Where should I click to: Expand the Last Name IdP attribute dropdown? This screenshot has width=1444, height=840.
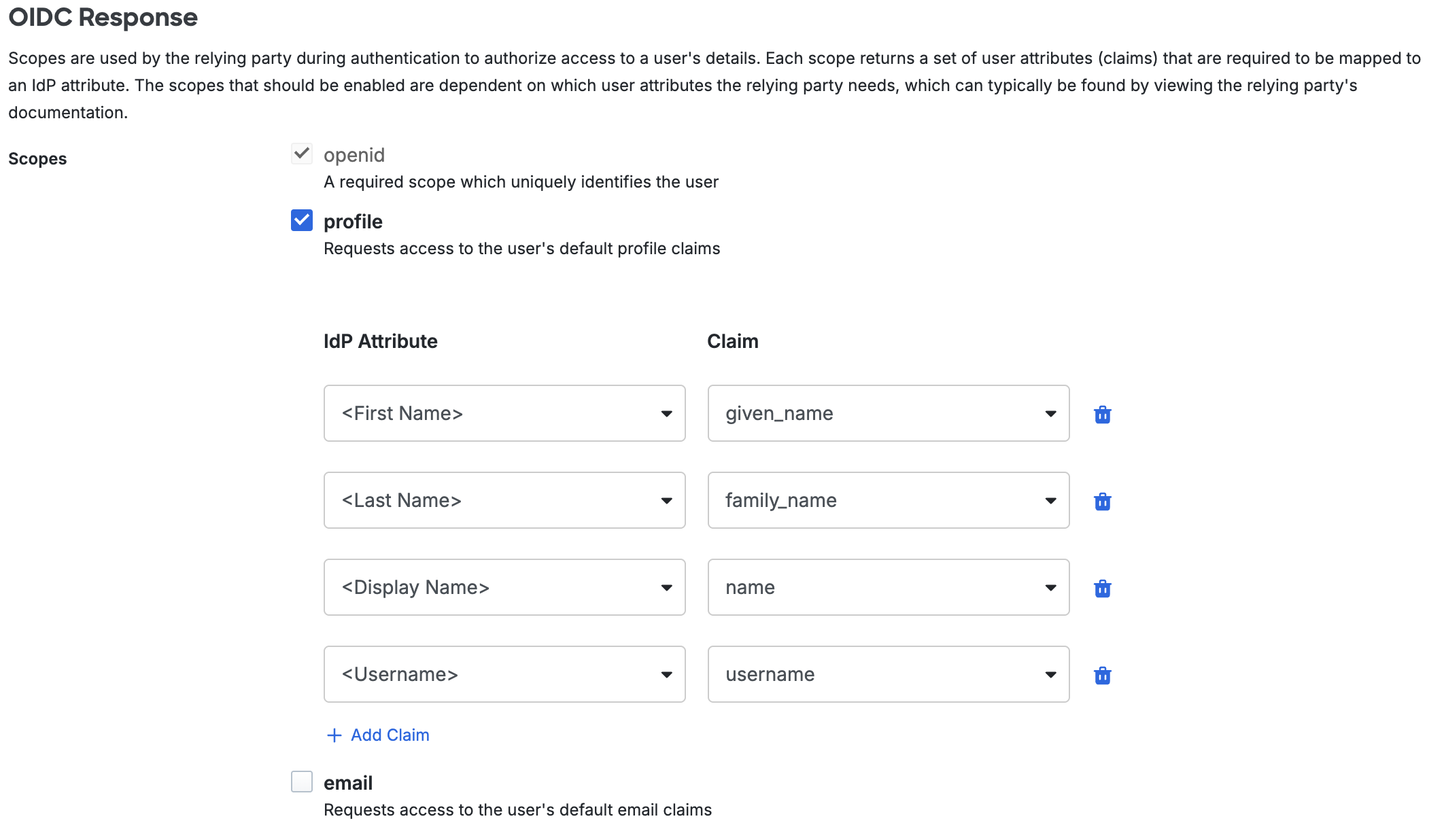(x=504, y=500)
